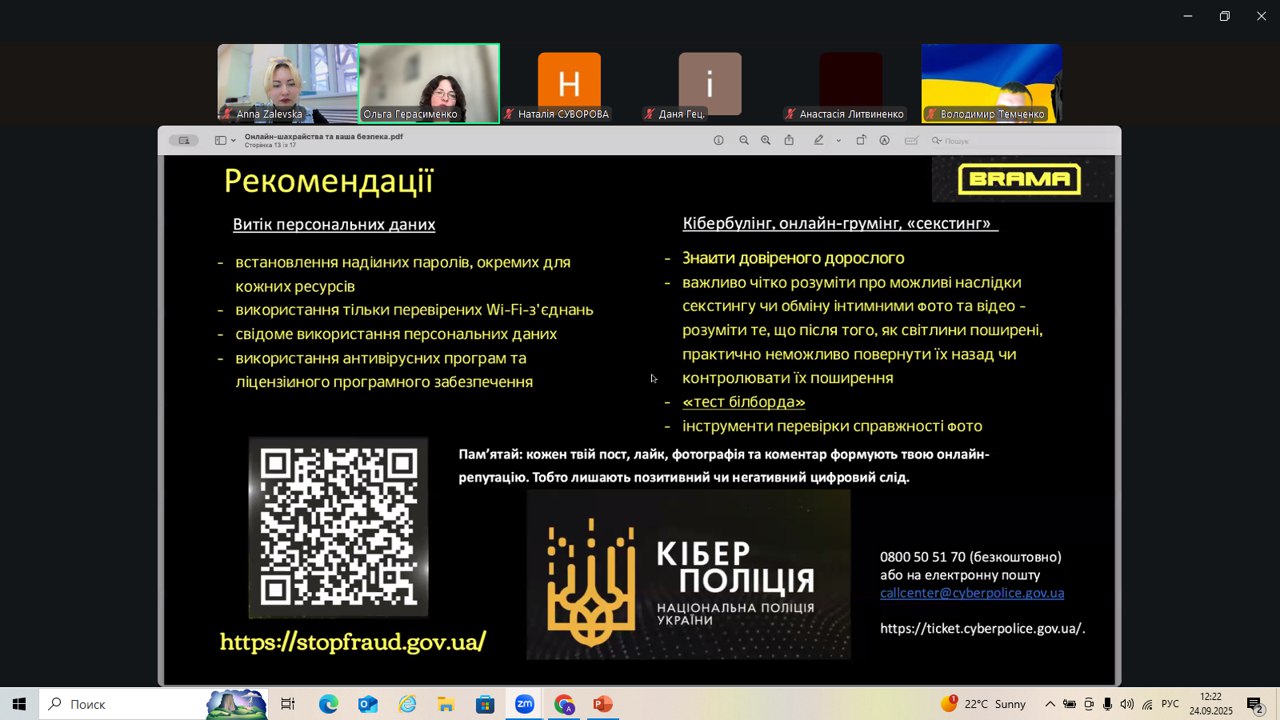The width and height of the screenshot is (1280, 720).
Task: Click the zoom in magnifier in PDF toolbar
Action: click(766, 141)
